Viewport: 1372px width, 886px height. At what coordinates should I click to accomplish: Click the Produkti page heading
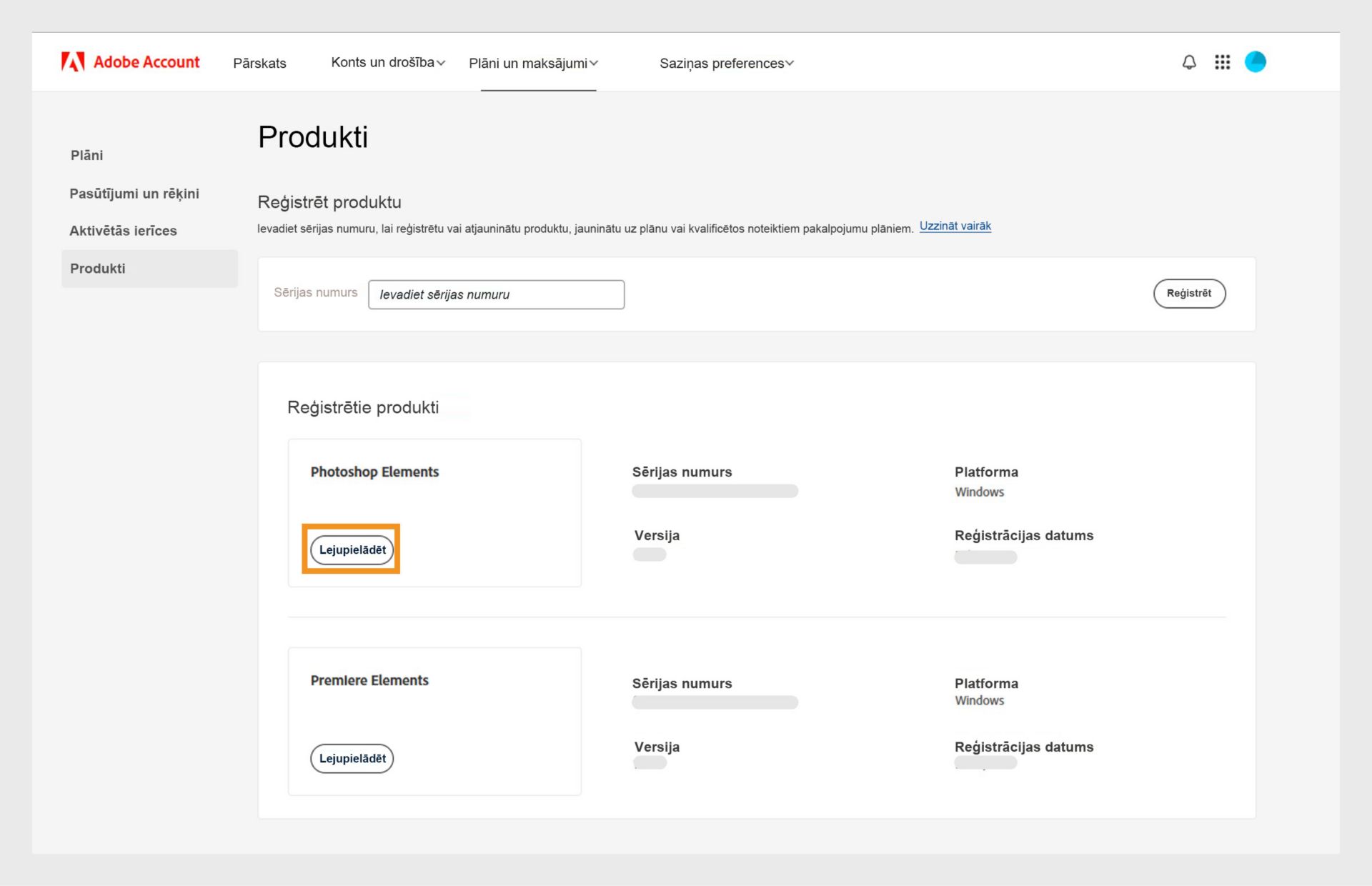(313, 137)
